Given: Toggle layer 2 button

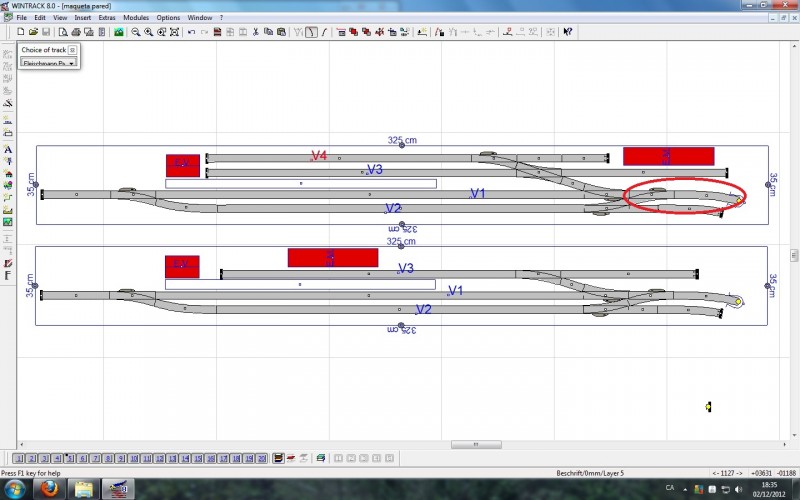Looking at the screenshot, I should [31, 458].
